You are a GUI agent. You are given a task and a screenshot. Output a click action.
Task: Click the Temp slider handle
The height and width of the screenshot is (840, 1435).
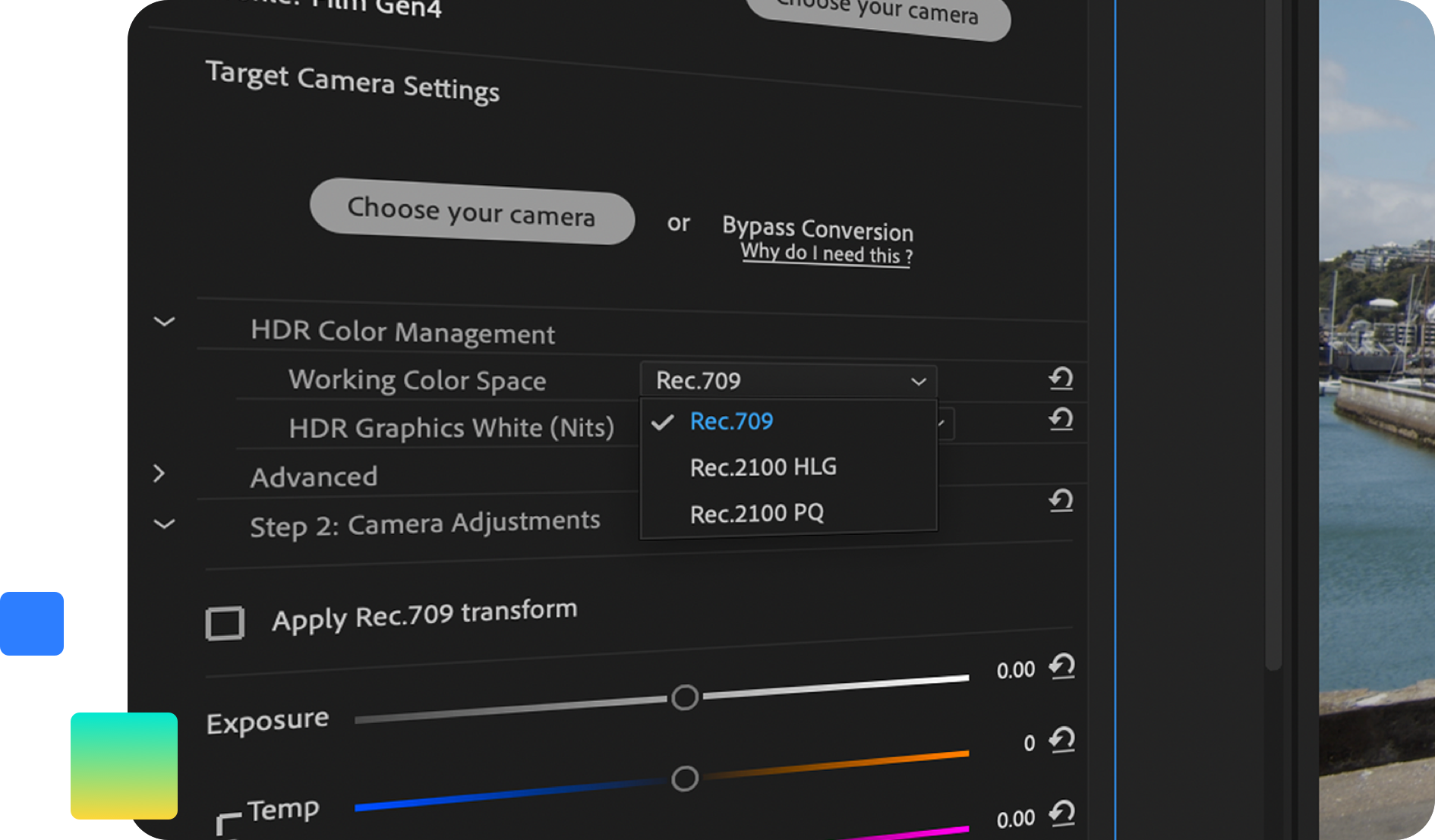(x=685, y=779)
